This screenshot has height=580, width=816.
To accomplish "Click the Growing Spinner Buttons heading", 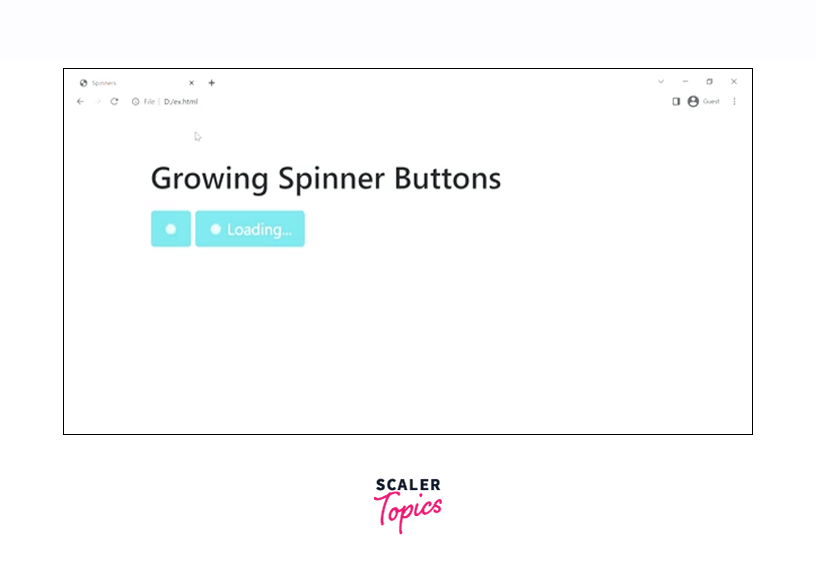I will coord(325,179).
